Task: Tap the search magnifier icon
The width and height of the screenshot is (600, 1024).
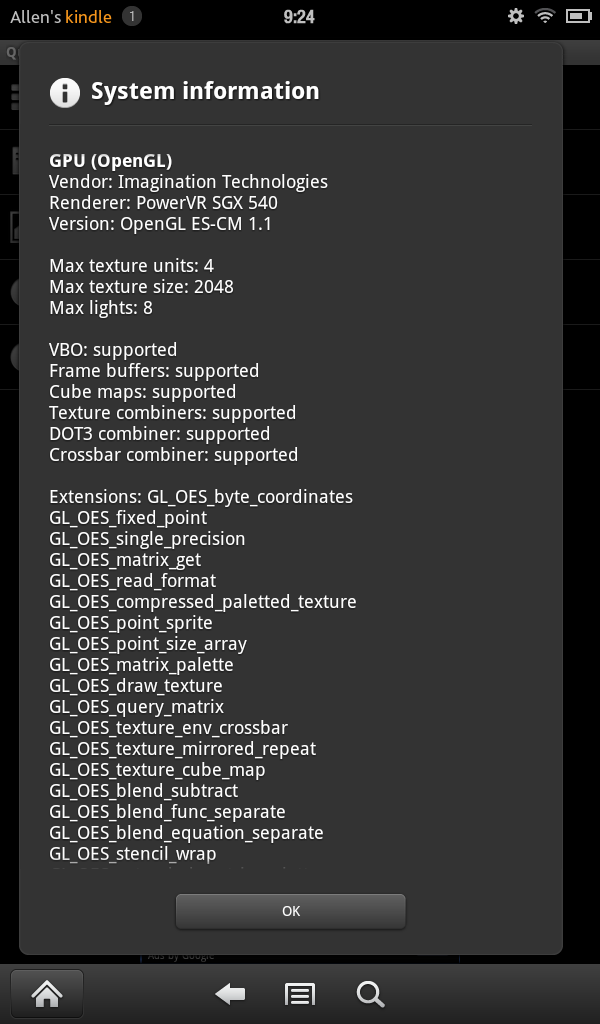Action: [370, 995]
